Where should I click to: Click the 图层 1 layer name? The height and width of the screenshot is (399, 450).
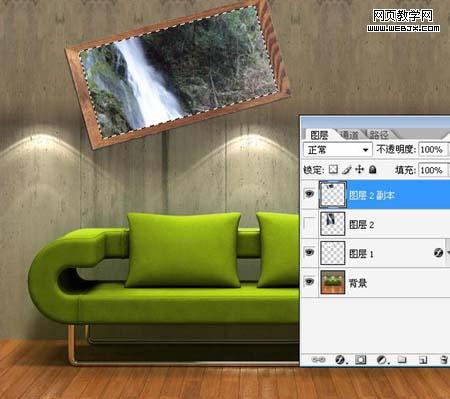point(361,254)
